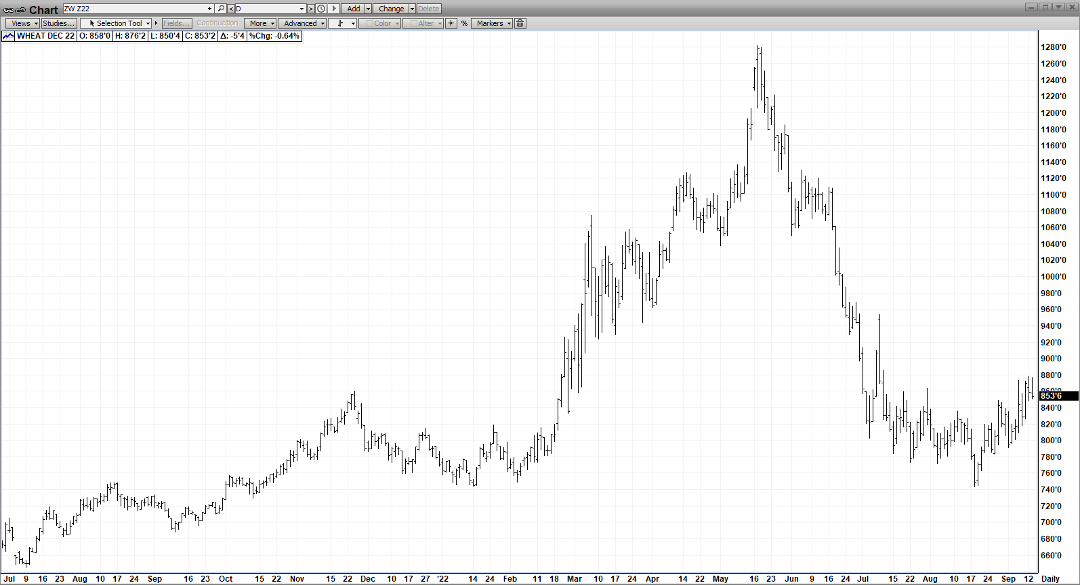Image resolution: width=1080 pixels, height=586 pixels.
Task: Toggle the percent (%) scale button
Action: (464, 23)
